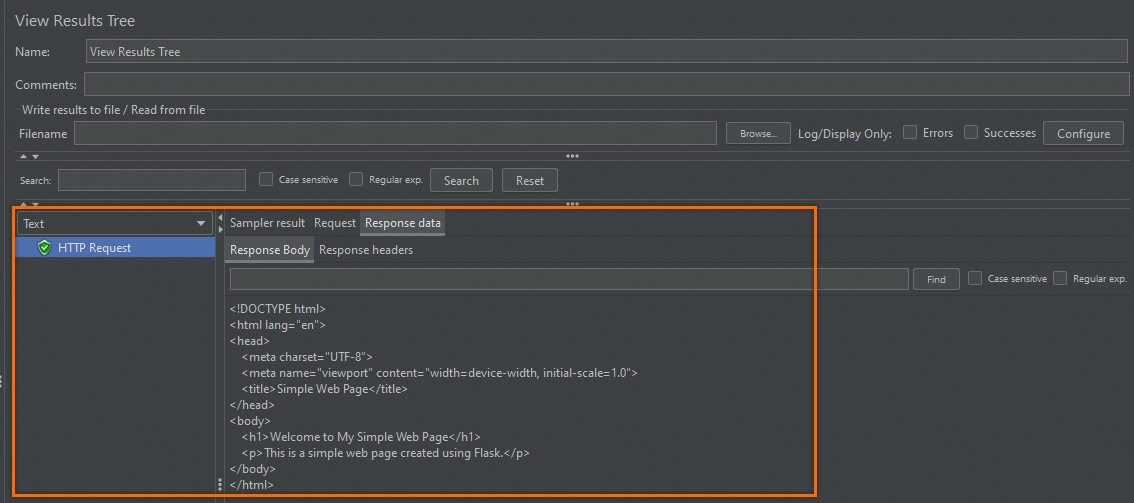Toggle Regular exp. next to Search field
Viewport: 1134px width, 503px height.
click(x=356, y=179)
